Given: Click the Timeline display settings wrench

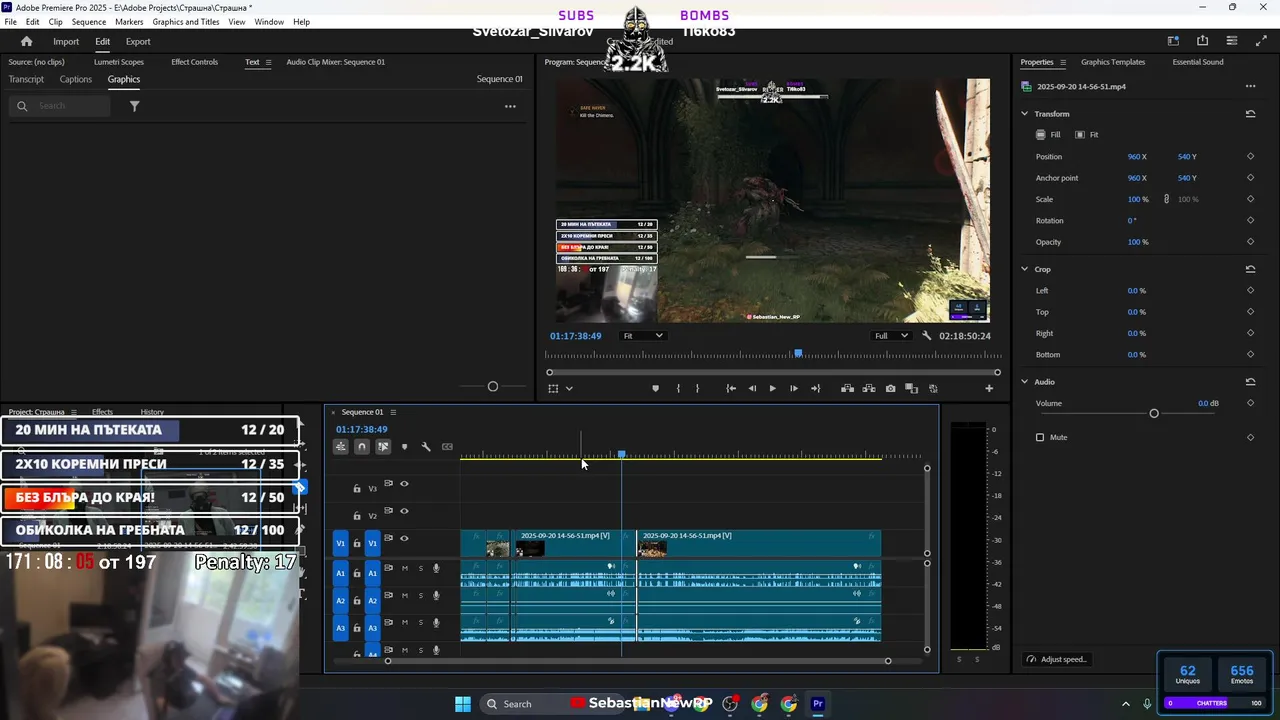Looking at the screenshot, I should (426, 447).
